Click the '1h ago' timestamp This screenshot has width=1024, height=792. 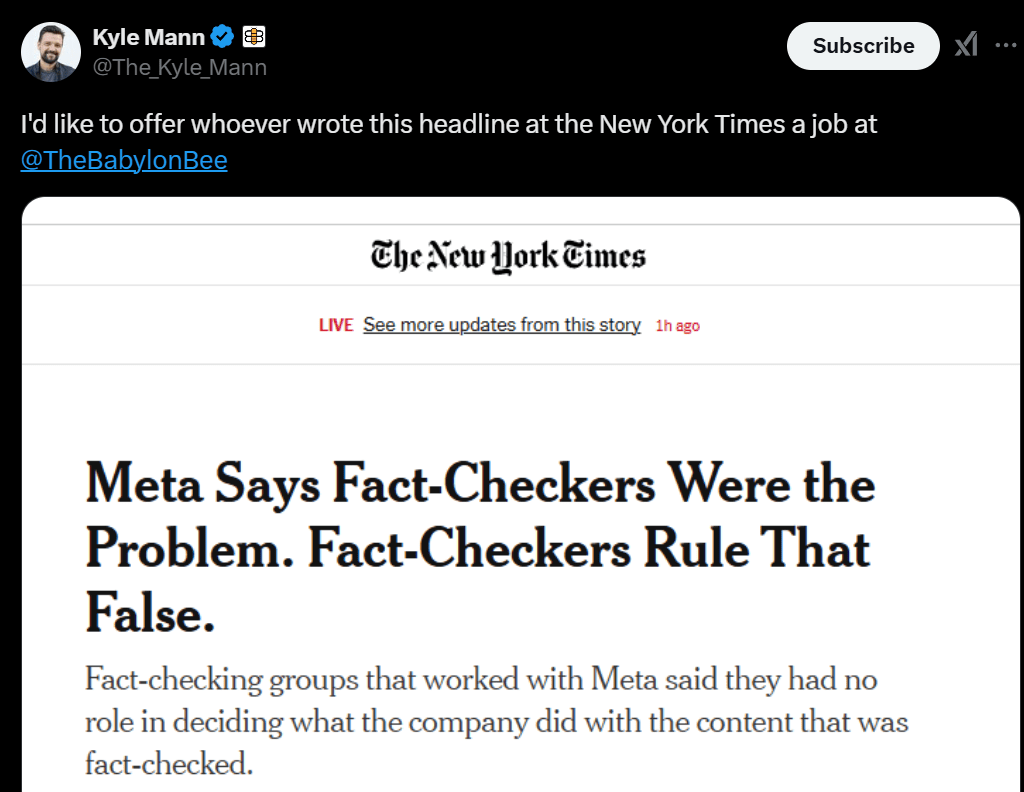coord(677,326)
